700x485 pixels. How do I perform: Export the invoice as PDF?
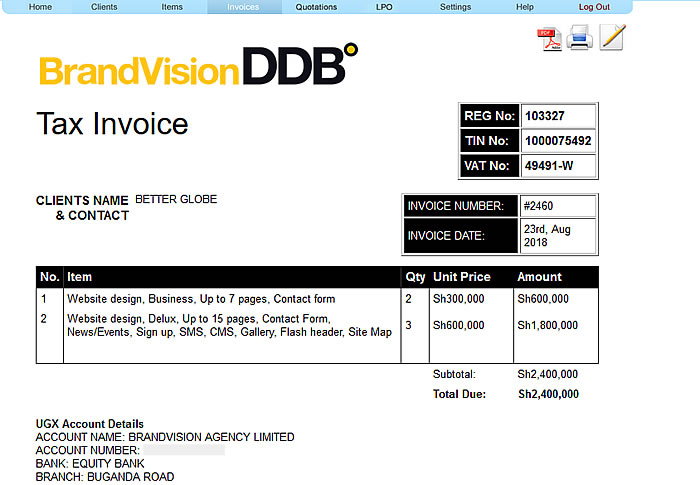[551, 39]
